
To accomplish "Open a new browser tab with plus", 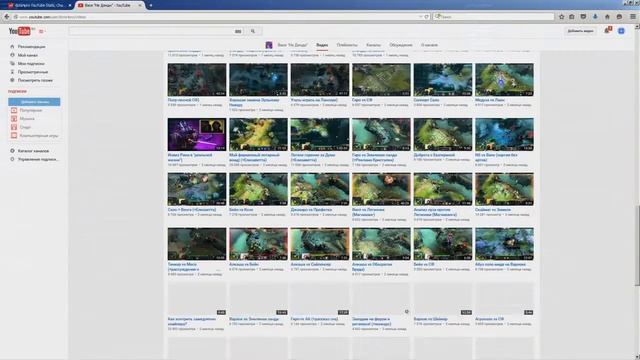I will click(151, 5).
